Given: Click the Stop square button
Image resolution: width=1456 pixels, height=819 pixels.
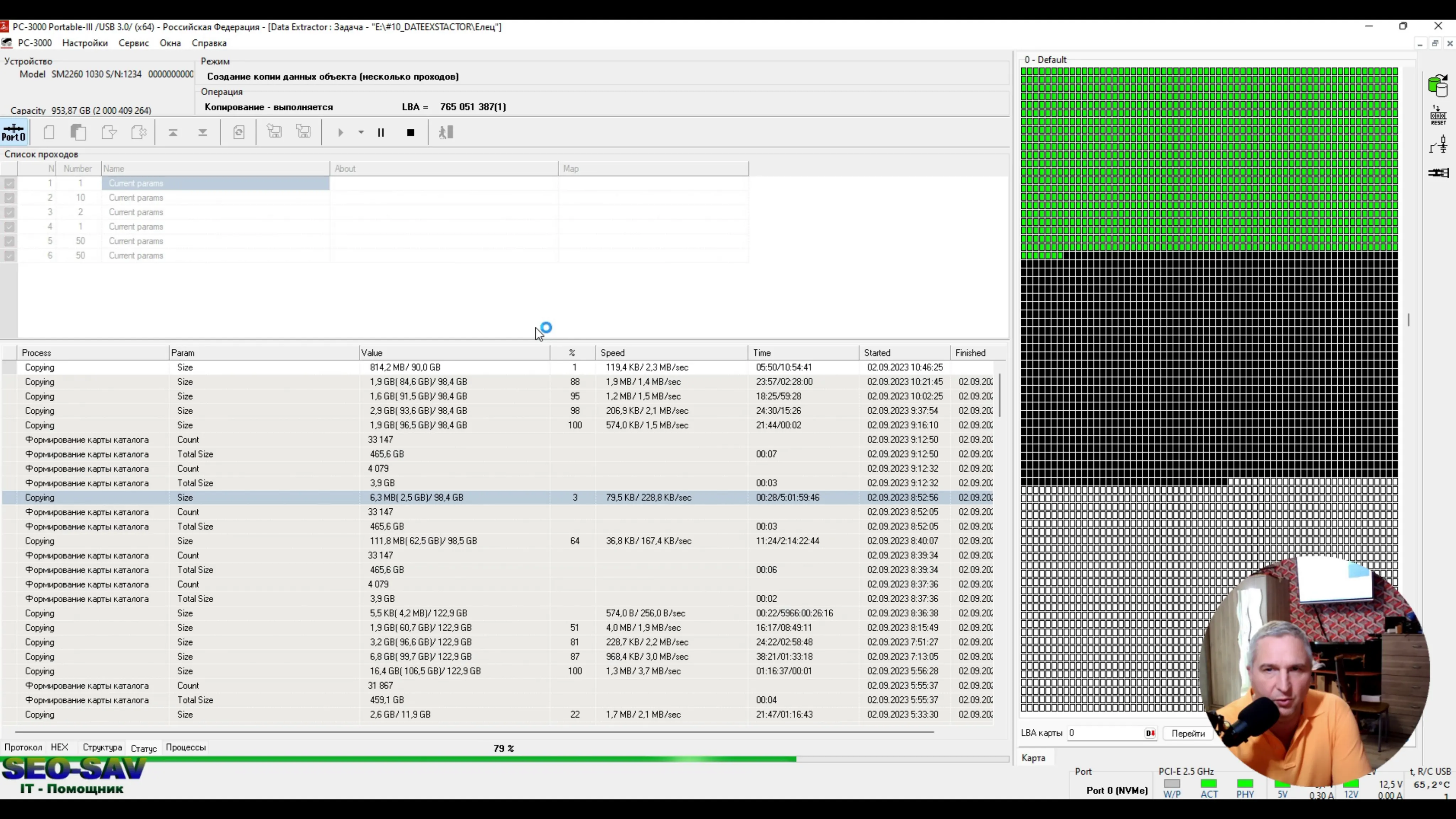Looking at the screenshot, I should point(411,132).
